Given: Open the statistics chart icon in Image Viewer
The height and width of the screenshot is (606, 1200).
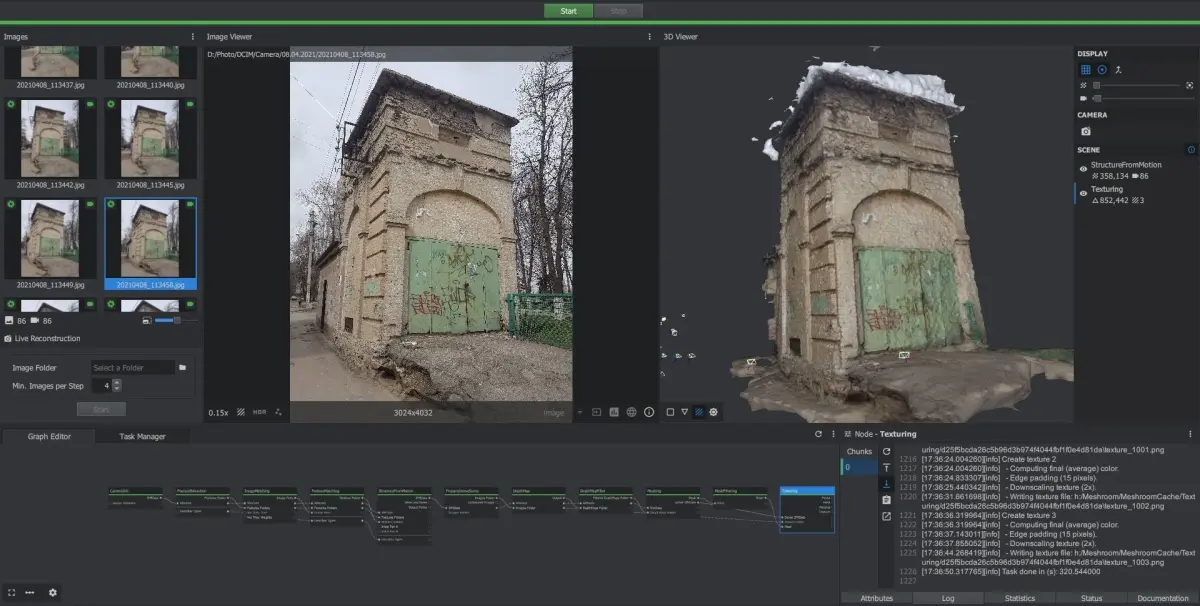Looking at the screenshot, I should click(614, 412).
